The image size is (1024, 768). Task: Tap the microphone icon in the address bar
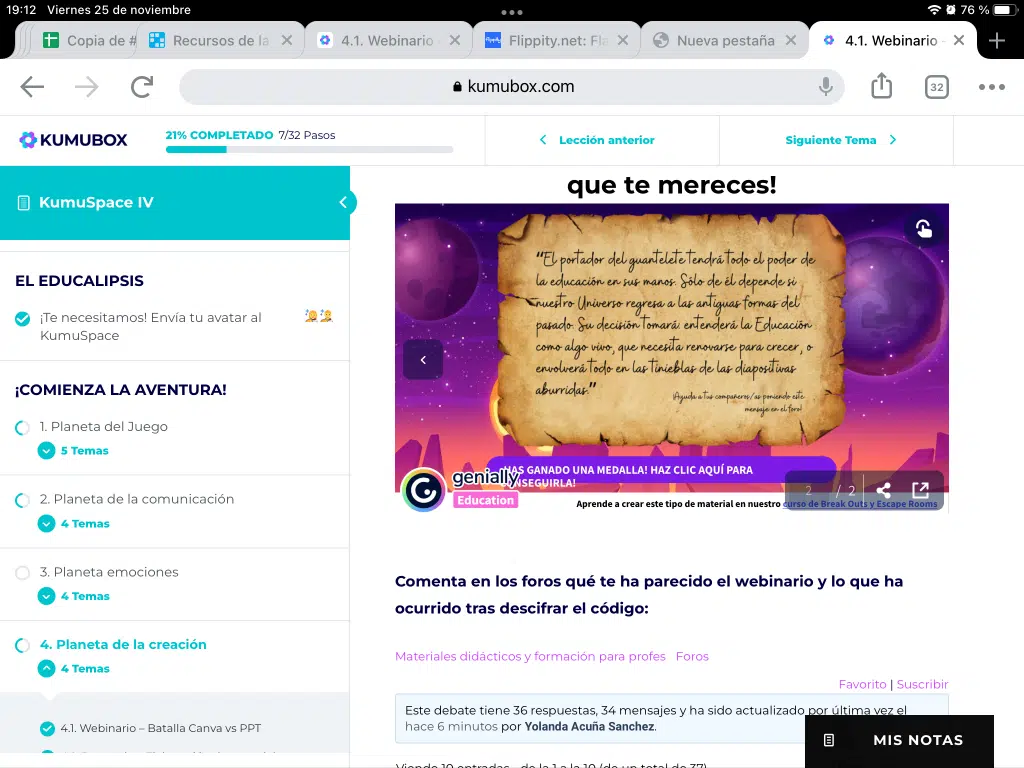825,86
